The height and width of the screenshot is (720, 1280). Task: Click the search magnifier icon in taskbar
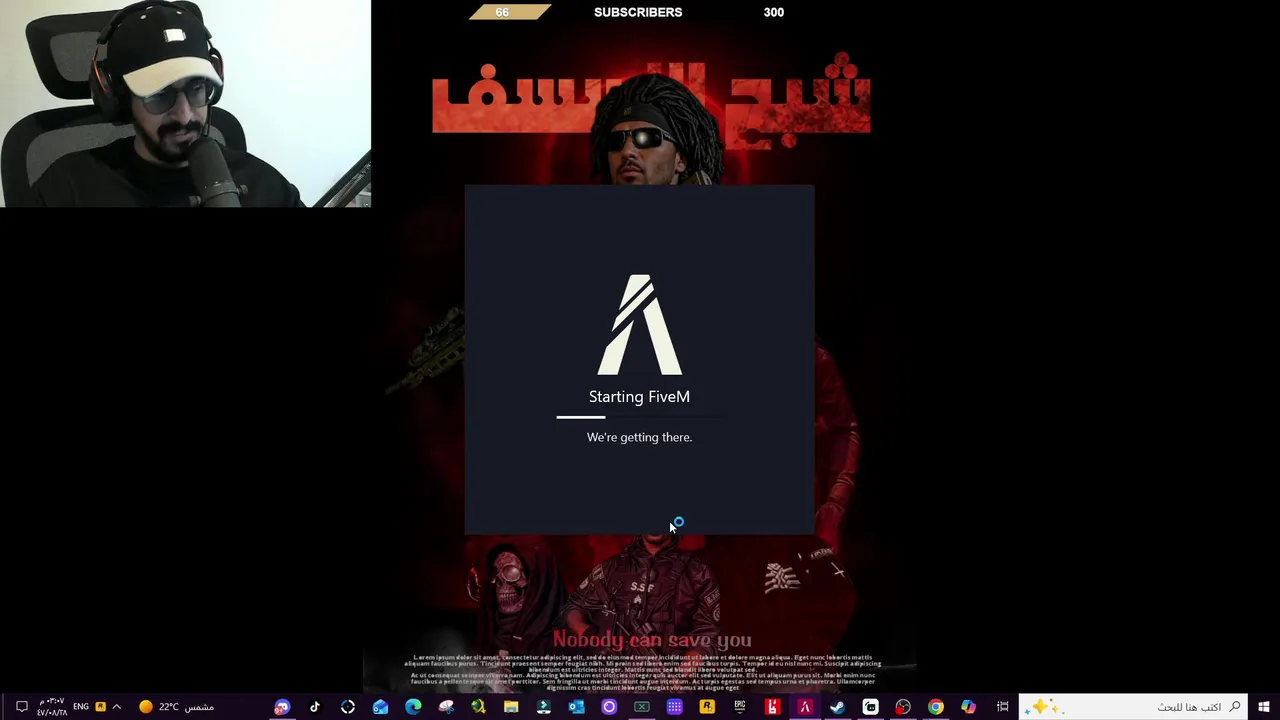(x=1236, y=707)
